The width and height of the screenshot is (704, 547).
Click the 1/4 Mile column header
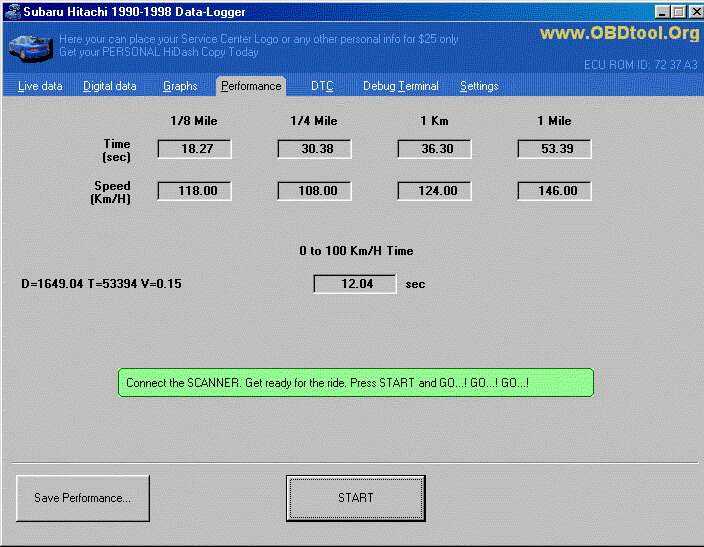[314, 121]
